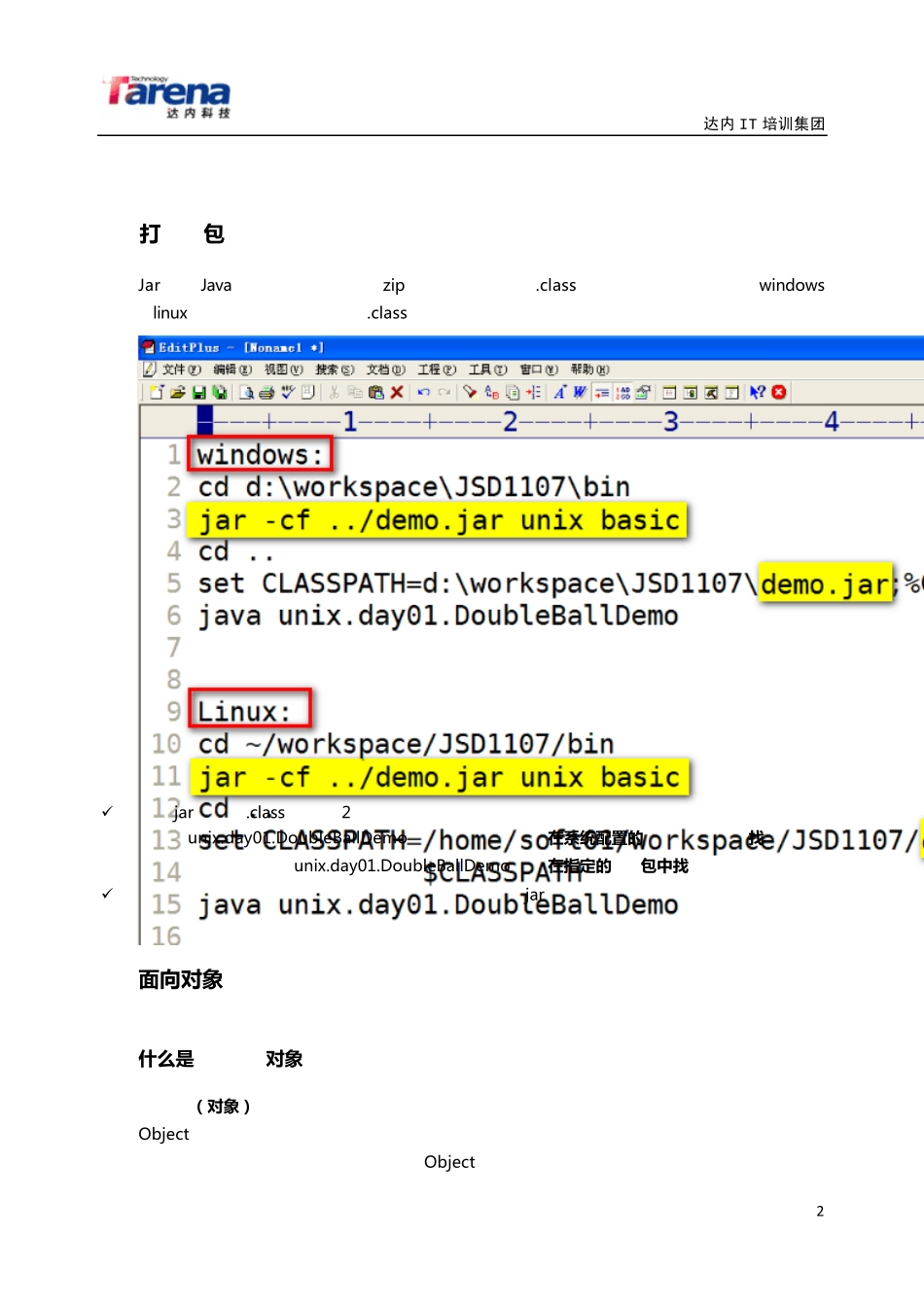Screen dimensions: 924x1305
Task: Click 'cd ~/workspace/JSD1107/bin' on line 10
Action: click(x=407, y=744)
